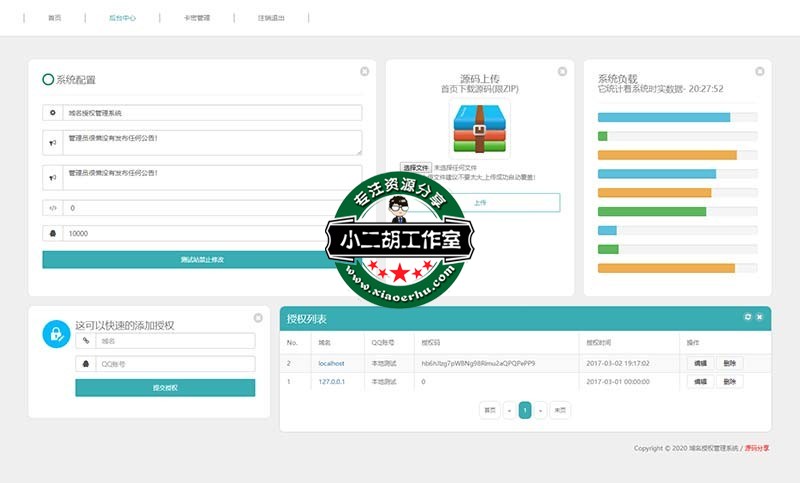Go to 末页 in pagination
The width and height of the screenshot is (800, 483).
560,410
